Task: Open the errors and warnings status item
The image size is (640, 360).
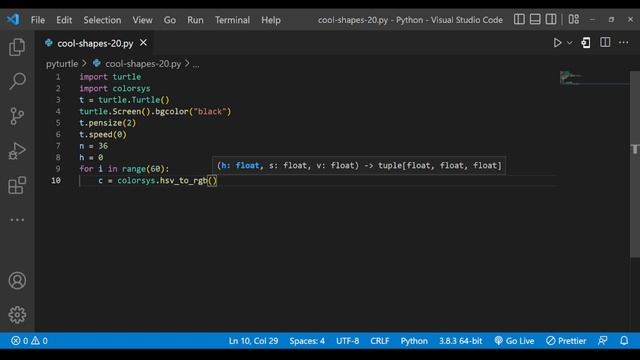Action: (29, 340)
